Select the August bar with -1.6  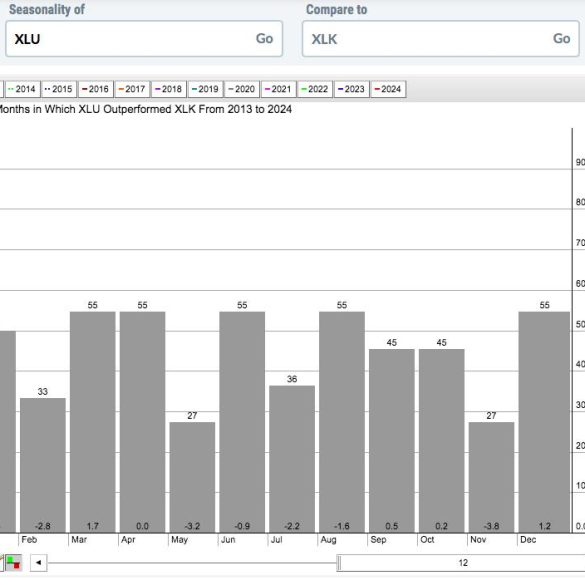[342, 422]
